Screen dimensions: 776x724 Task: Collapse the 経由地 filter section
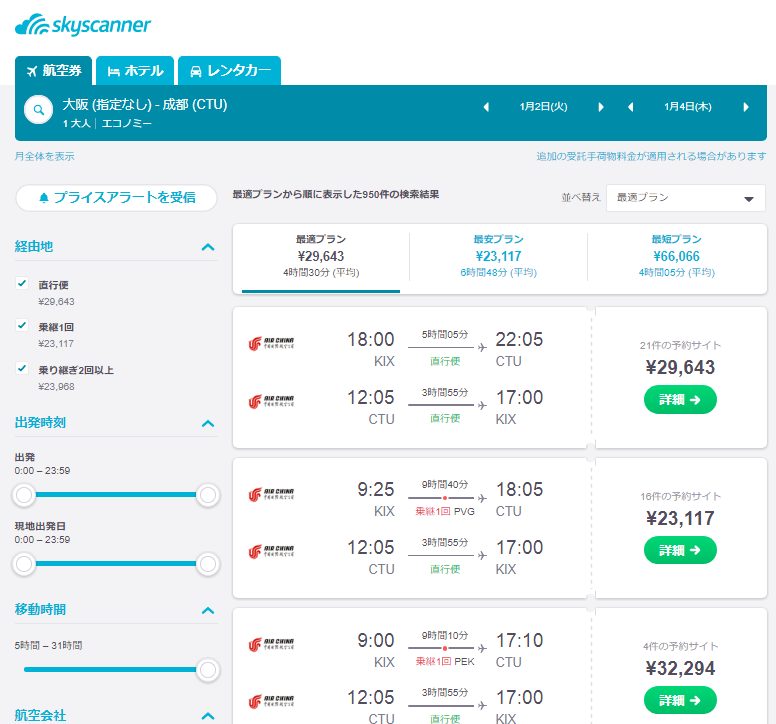(208, 247)
